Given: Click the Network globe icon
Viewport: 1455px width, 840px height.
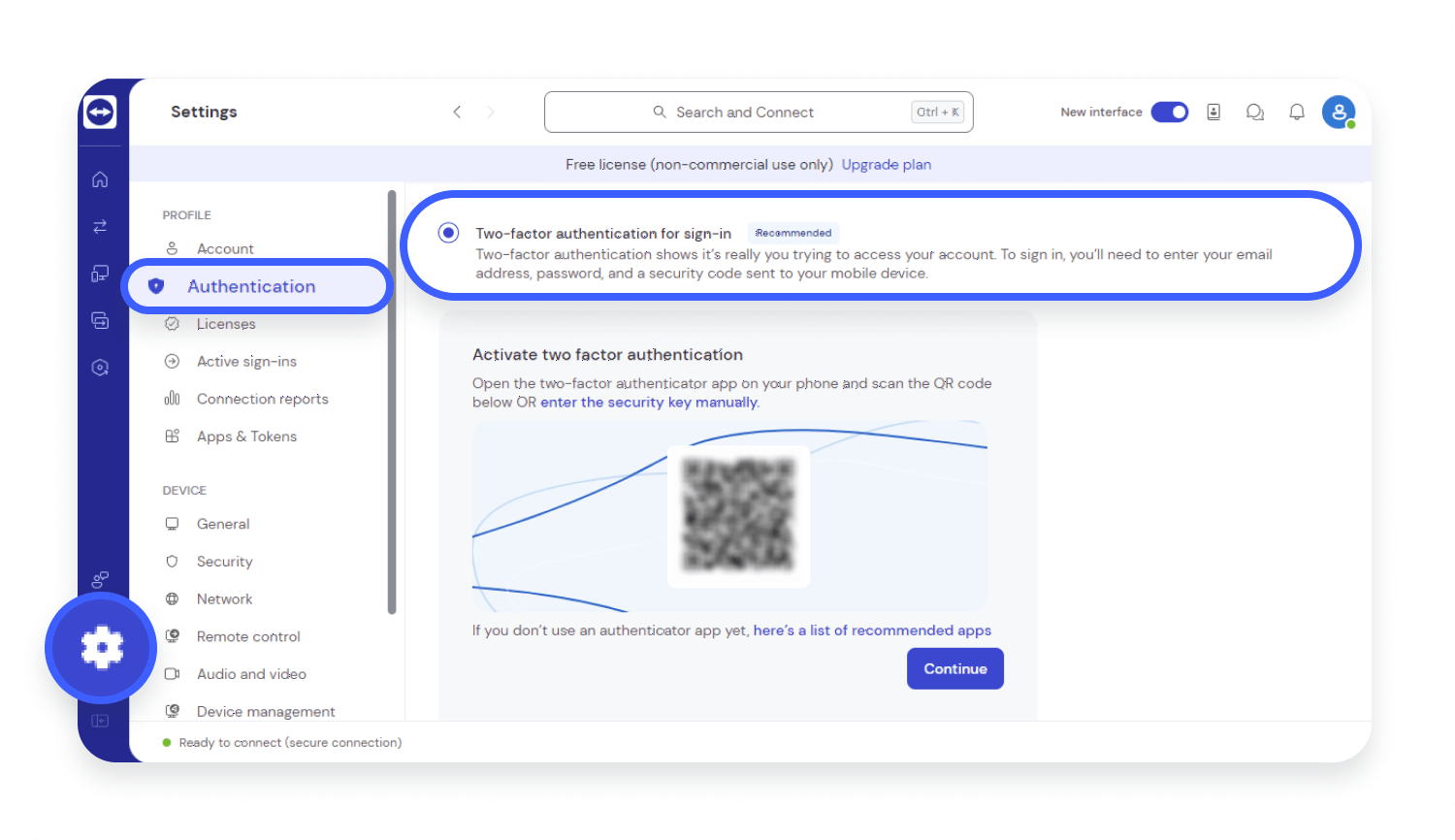Looking at the screenshot, I should pyautogui.click(x=172, y=599).
